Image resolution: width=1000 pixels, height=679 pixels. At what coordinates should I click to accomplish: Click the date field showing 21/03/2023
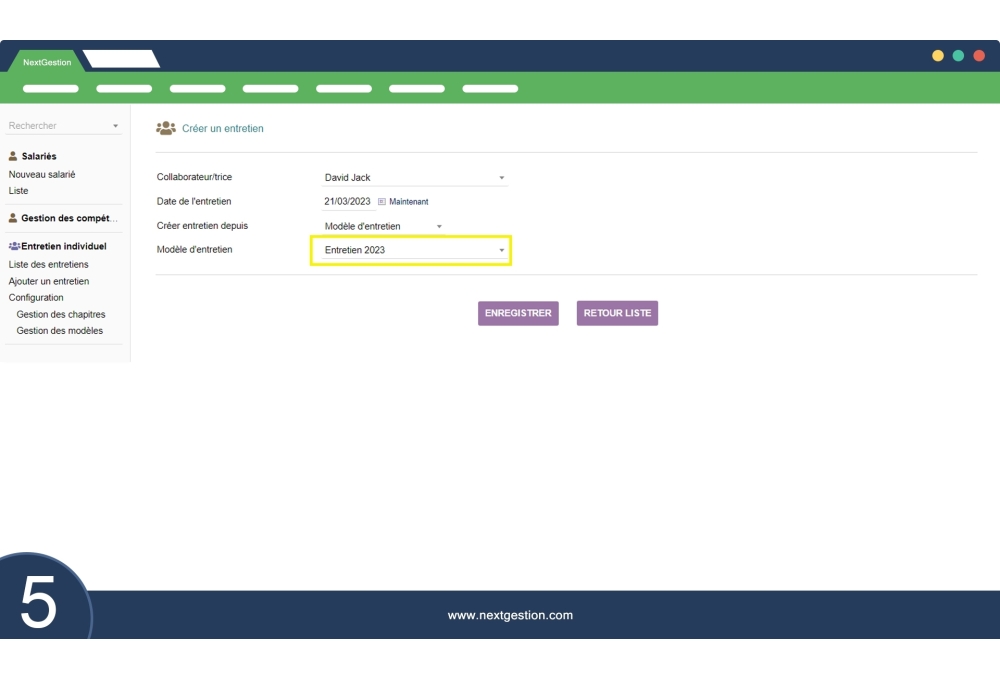click(x=347, y=202)
